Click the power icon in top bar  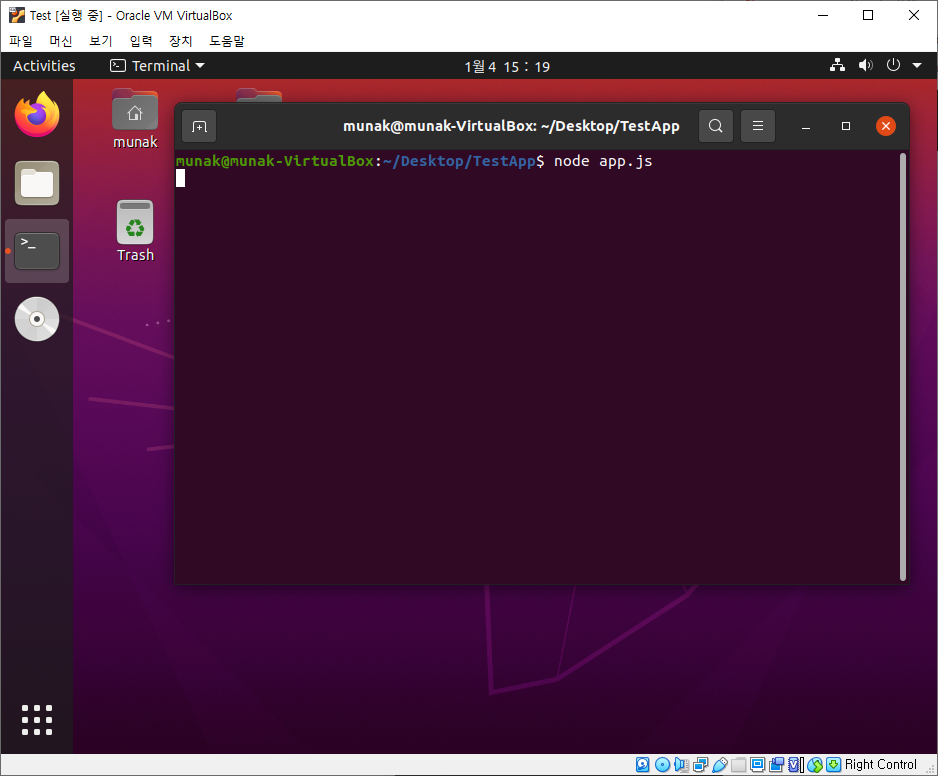pyautogui.click(x=893, y=65)
